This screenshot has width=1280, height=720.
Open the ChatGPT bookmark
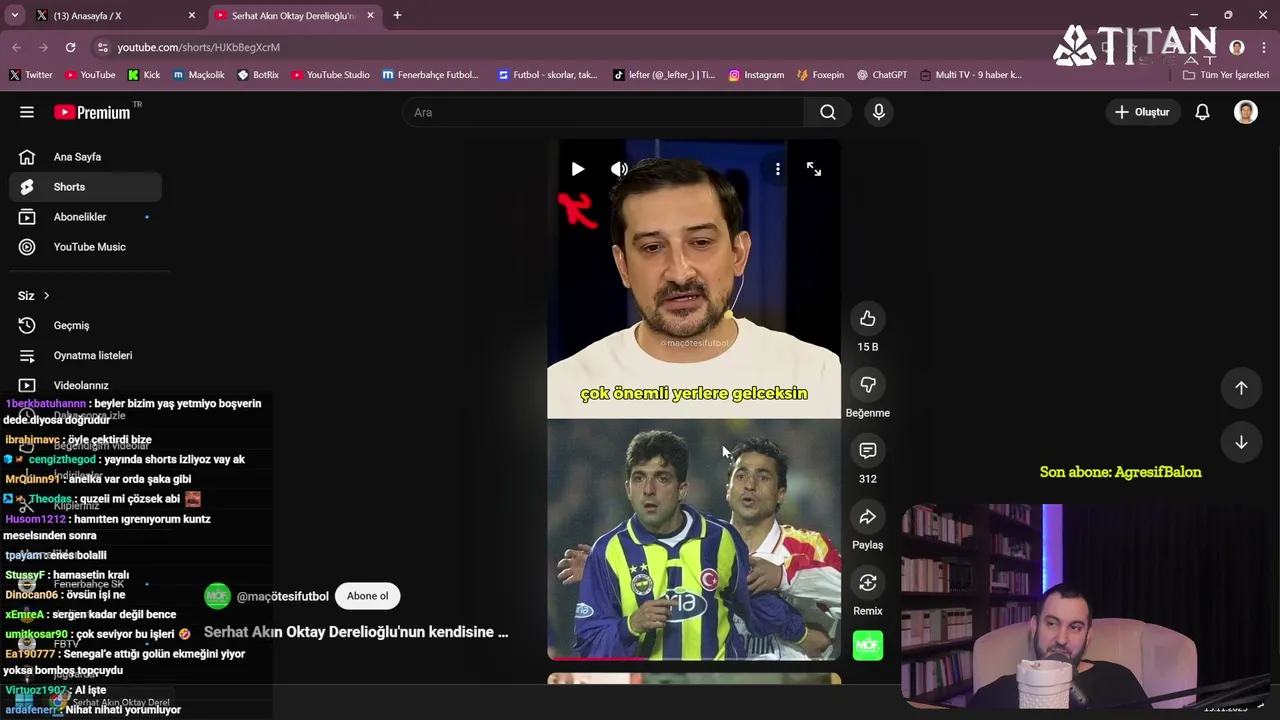pyautogui.click(x=881, y=75)
